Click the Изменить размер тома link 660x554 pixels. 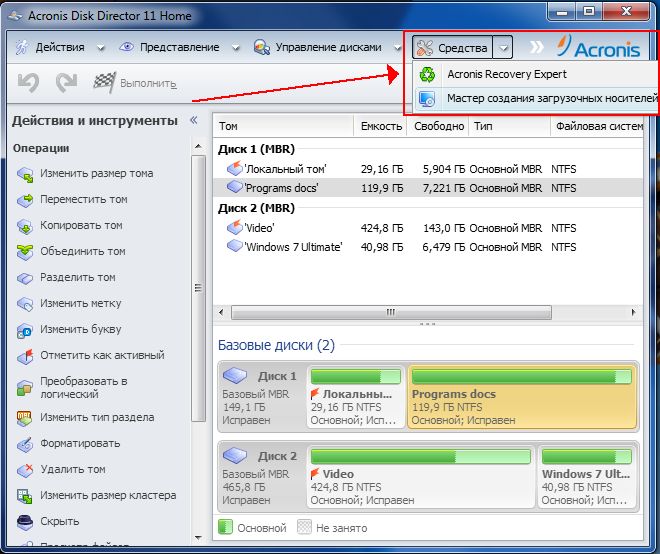(96, 173)
